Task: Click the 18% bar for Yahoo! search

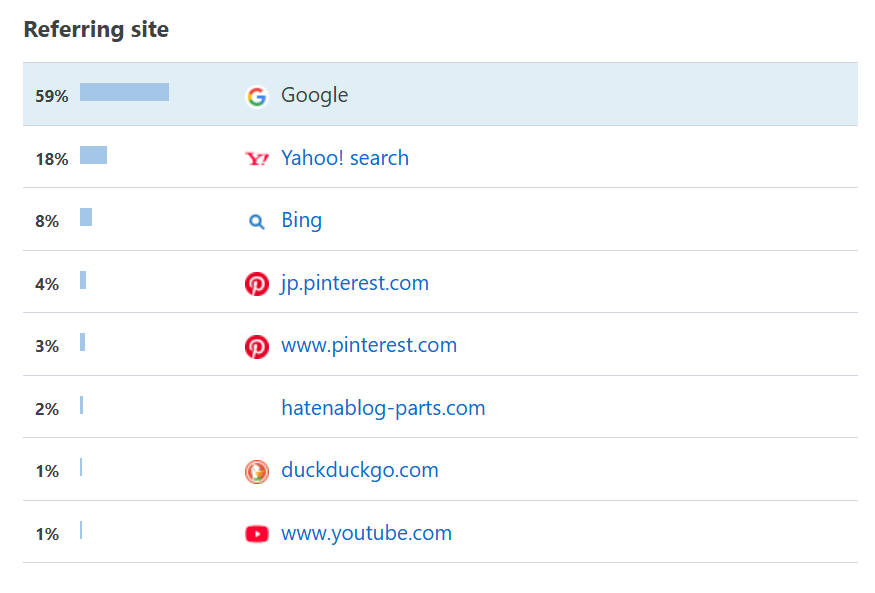Action: click(93, 155)
